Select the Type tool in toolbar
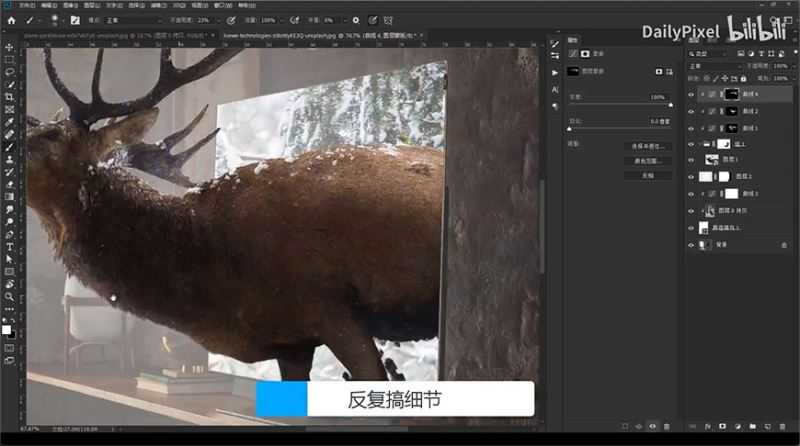The width and height of the screenshot is (800, 446). pyautogui.click(x=9, y=246)
